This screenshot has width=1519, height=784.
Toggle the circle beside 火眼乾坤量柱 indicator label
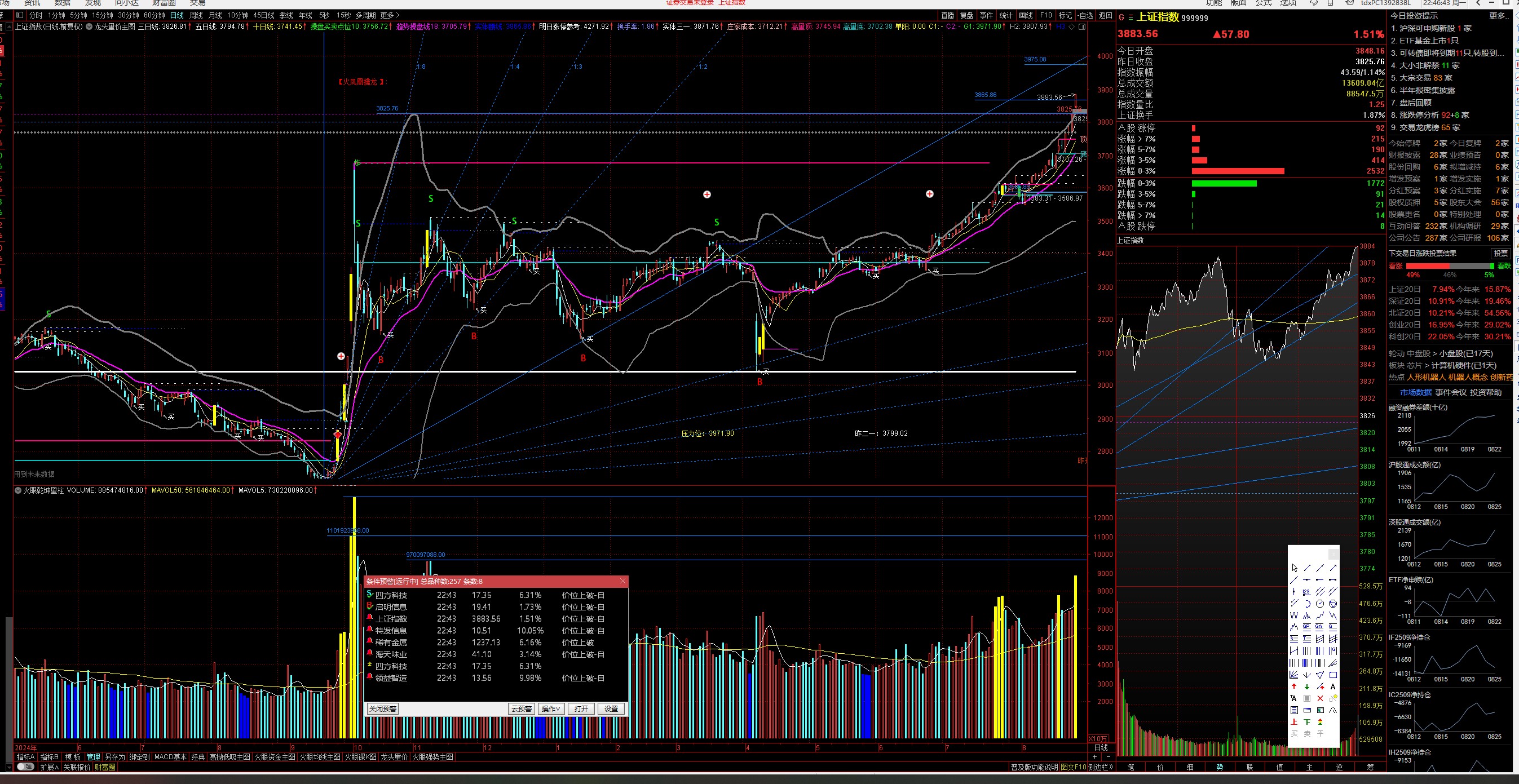pyautogui.click(x=17, y=490)
